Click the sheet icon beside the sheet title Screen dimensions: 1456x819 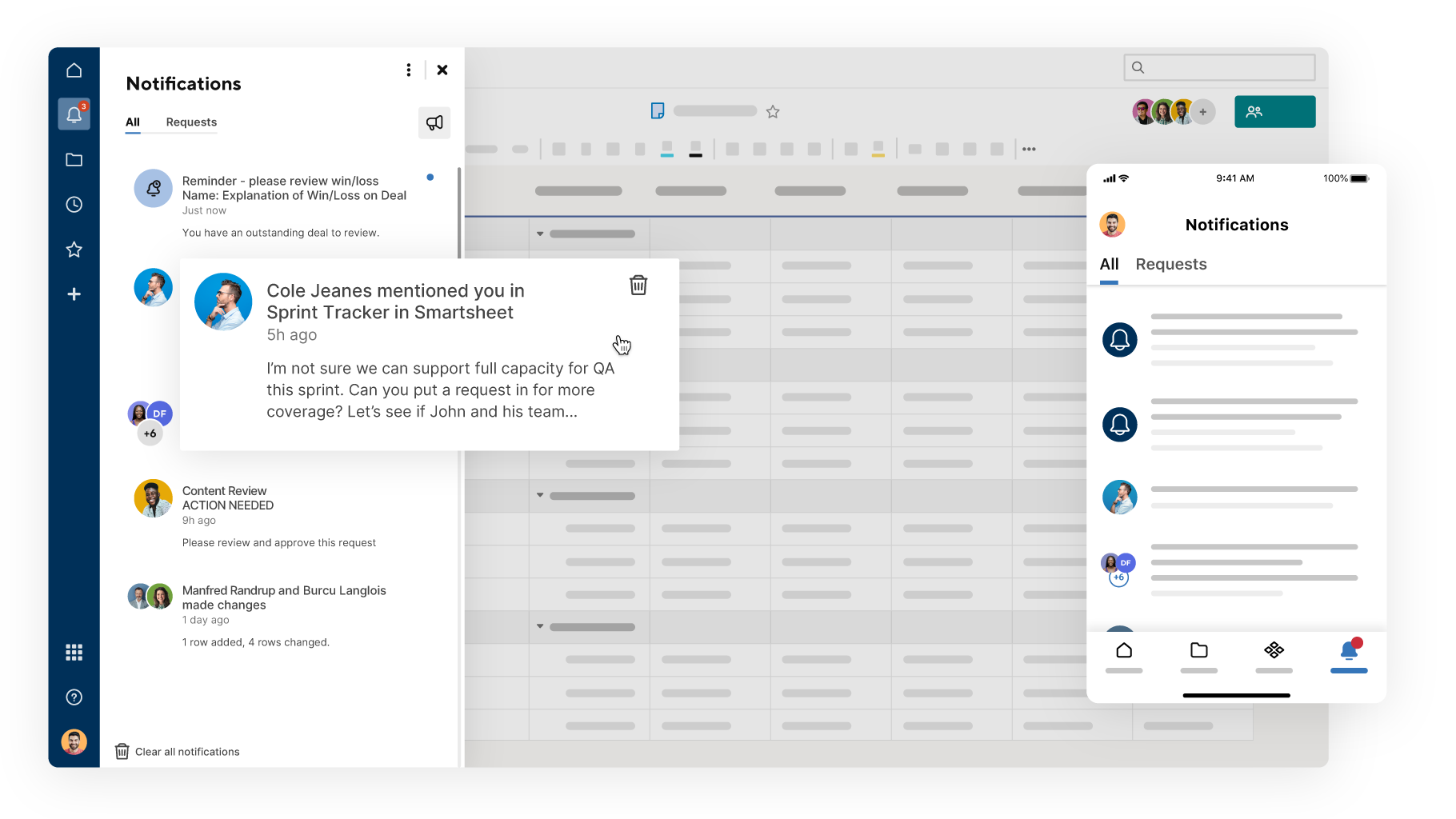[658, 111]
